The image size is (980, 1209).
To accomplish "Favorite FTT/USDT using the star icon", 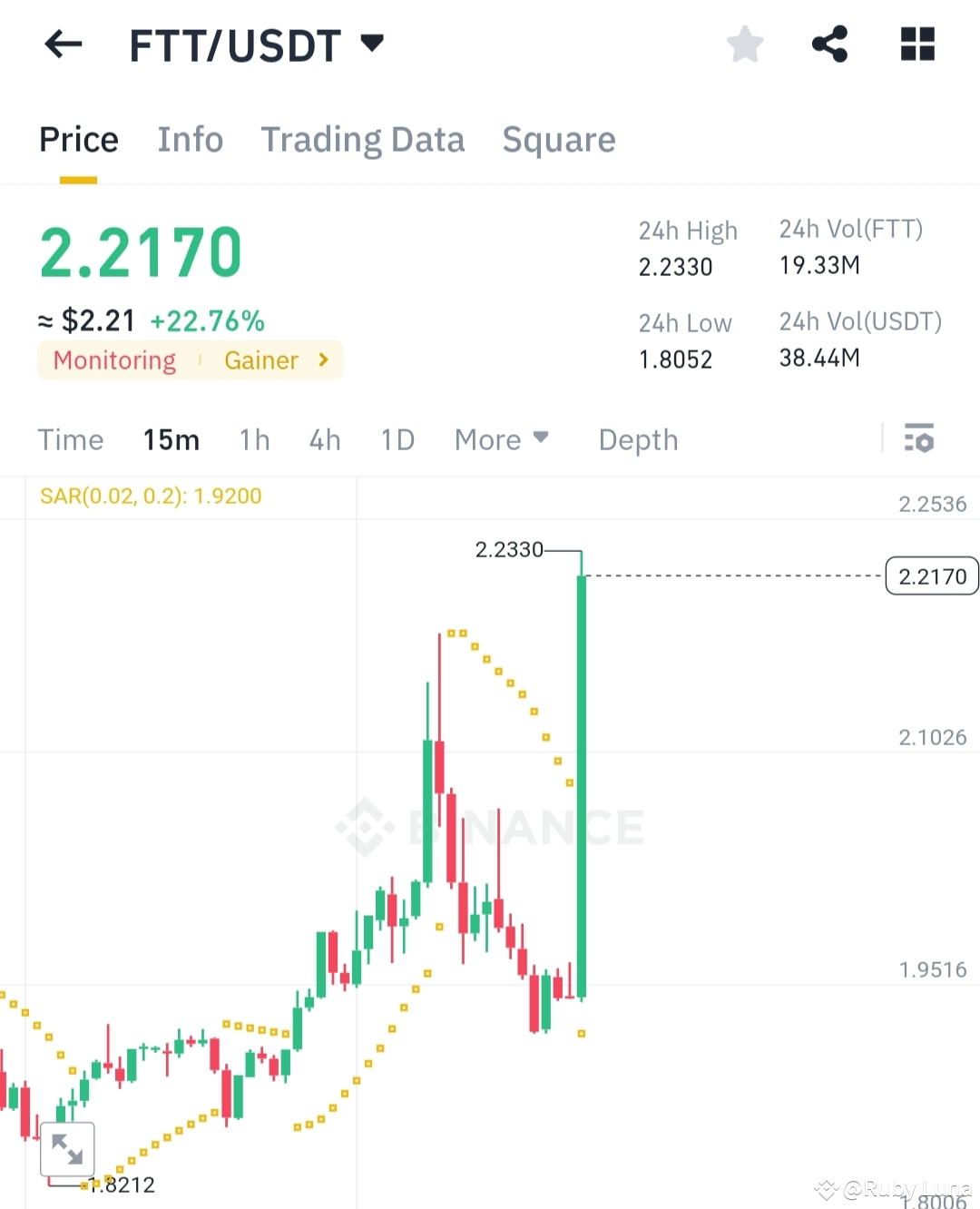I will tap(744, 44).
